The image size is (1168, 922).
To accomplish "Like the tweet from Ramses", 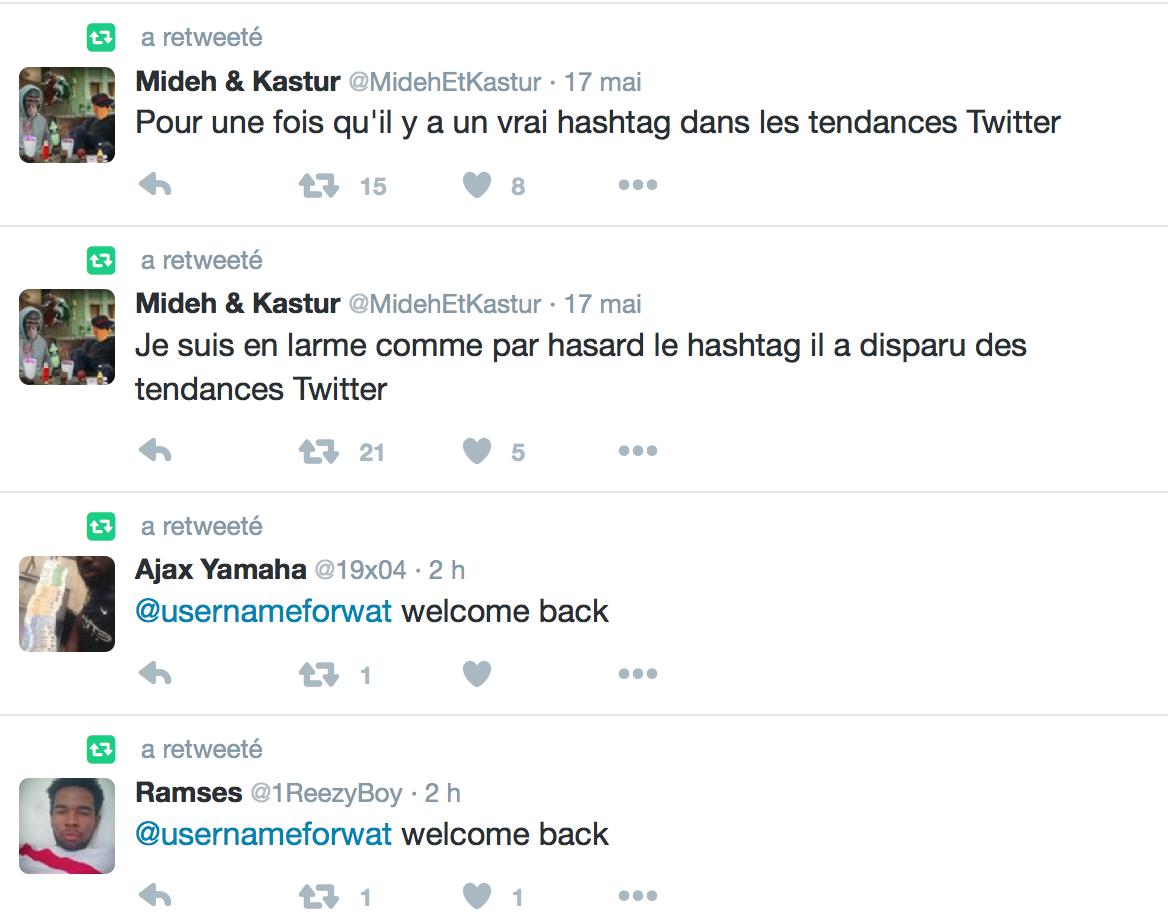I will pos(477,896).
